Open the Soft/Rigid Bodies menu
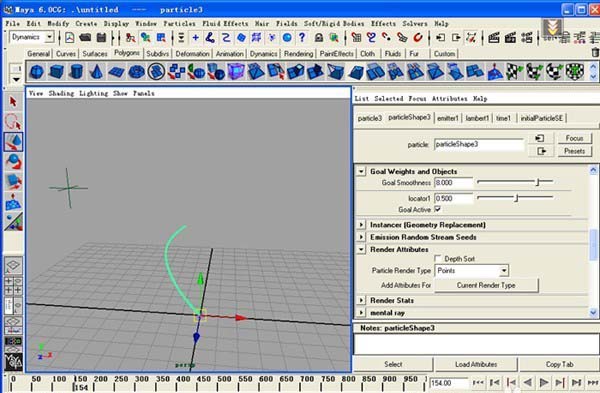Image resolution: width=600 pixels, height=393 pixels. click(334, 24)
